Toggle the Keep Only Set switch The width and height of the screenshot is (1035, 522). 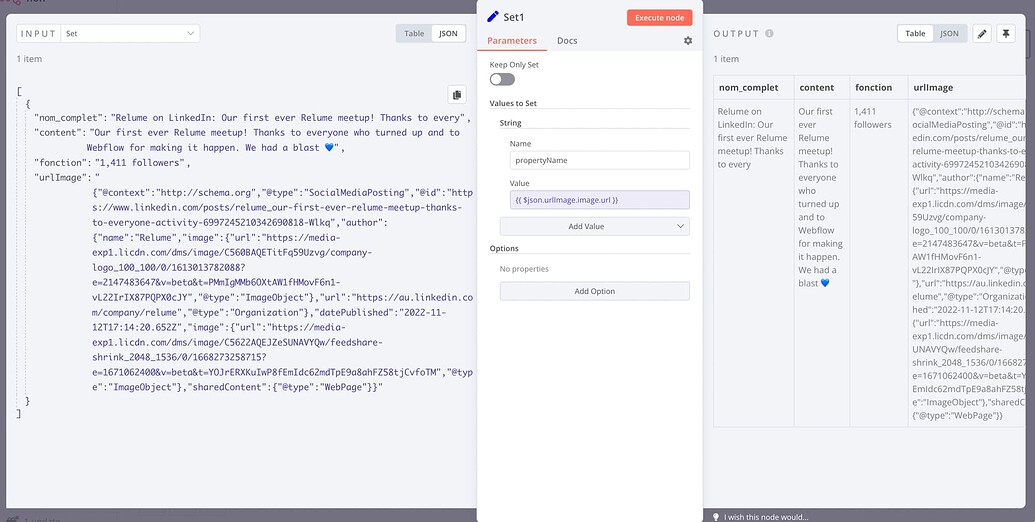click(x=502, y=79)
